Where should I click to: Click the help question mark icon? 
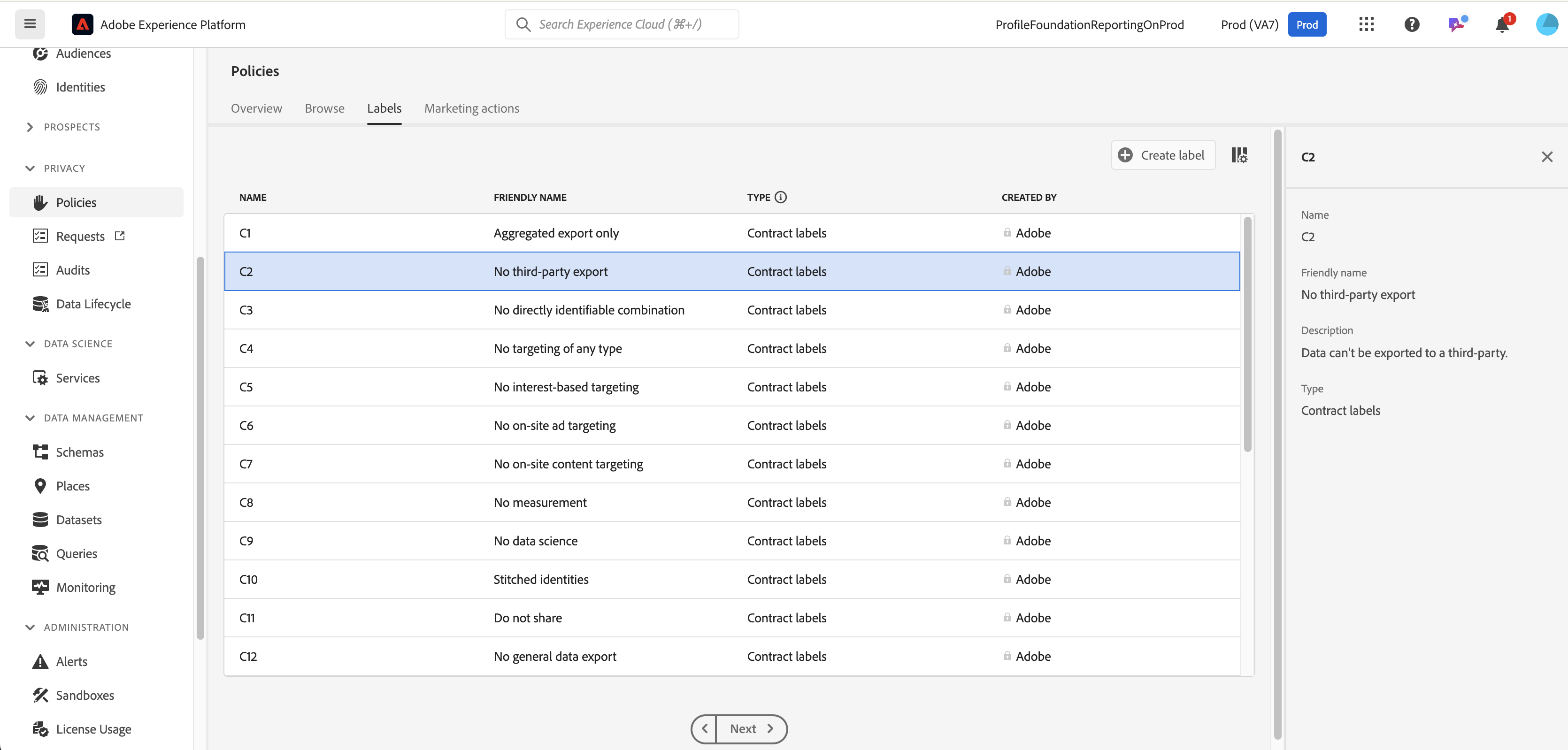(1412, 24)
